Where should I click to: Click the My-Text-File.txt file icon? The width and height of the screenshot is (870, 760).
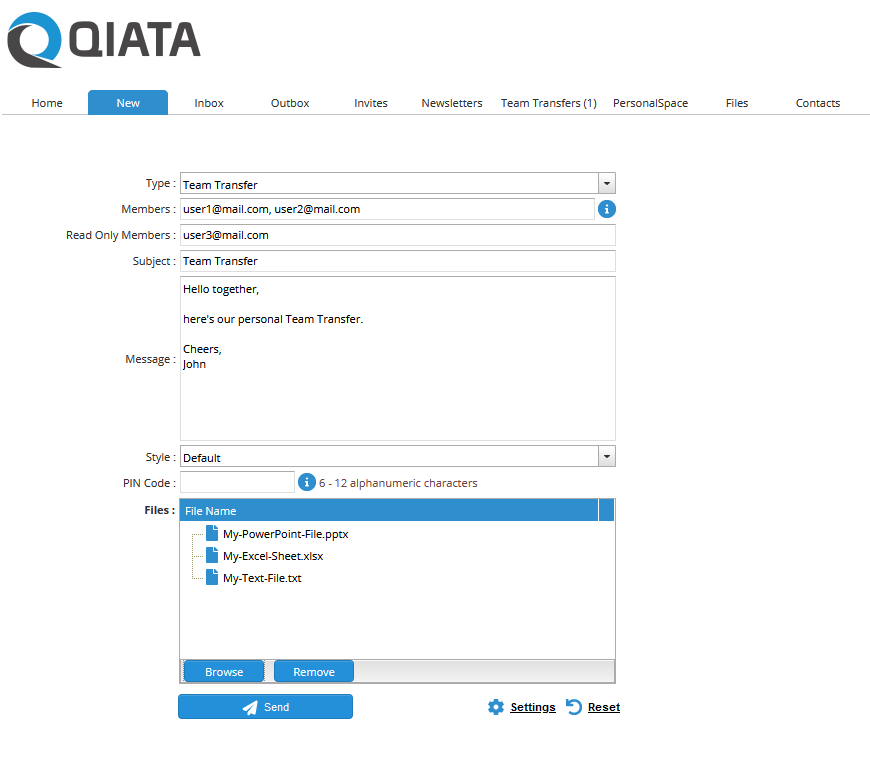(x=212, y=578)
